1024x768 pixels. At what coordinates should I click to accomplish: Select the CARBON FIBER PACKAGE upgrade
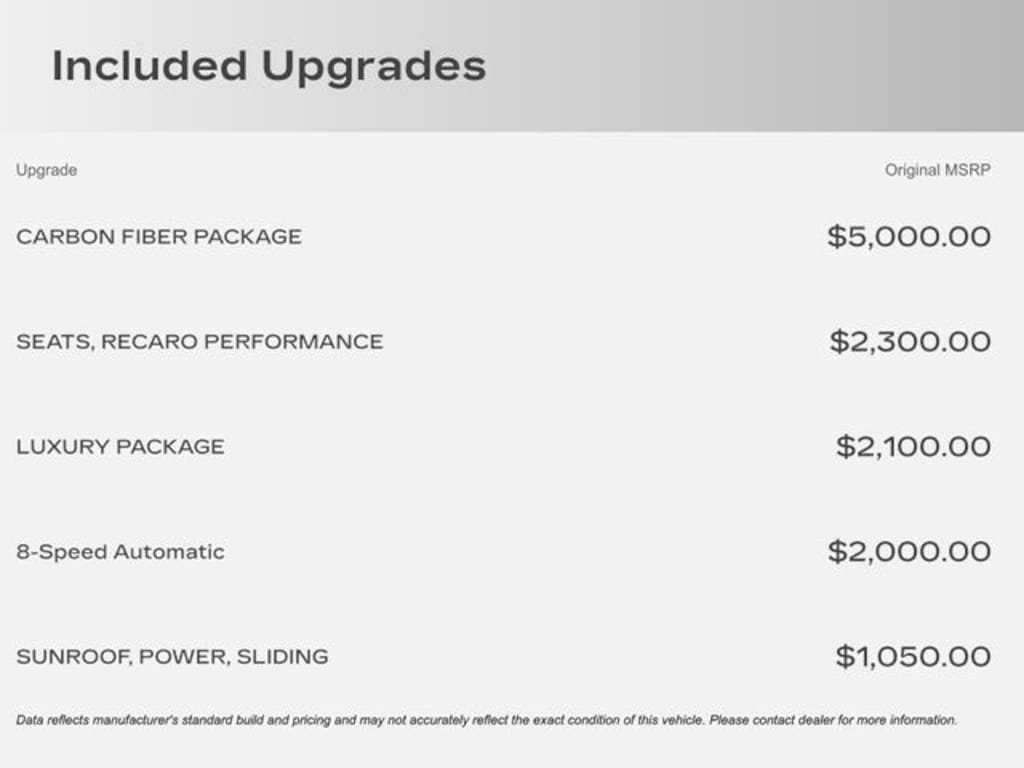click(158, 237)
